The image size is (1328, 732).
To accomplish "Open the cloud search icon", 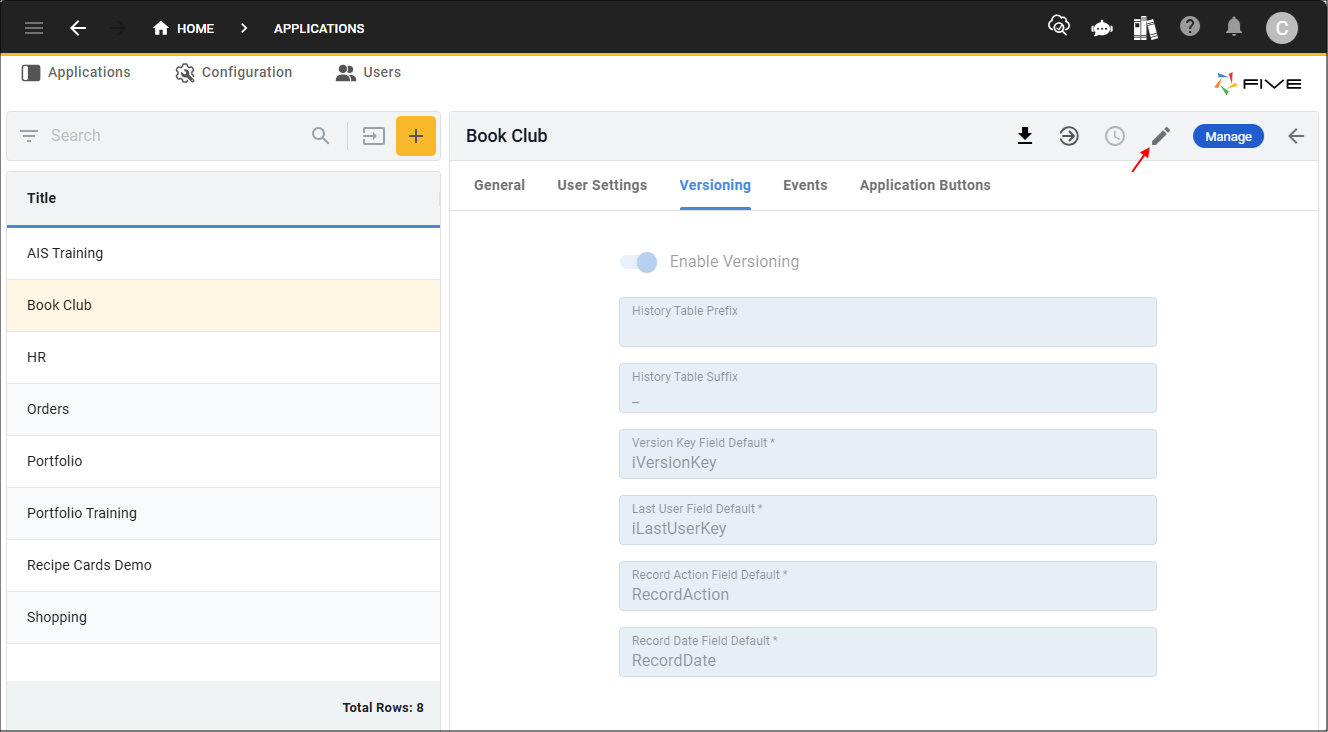I will (1058, 27).
